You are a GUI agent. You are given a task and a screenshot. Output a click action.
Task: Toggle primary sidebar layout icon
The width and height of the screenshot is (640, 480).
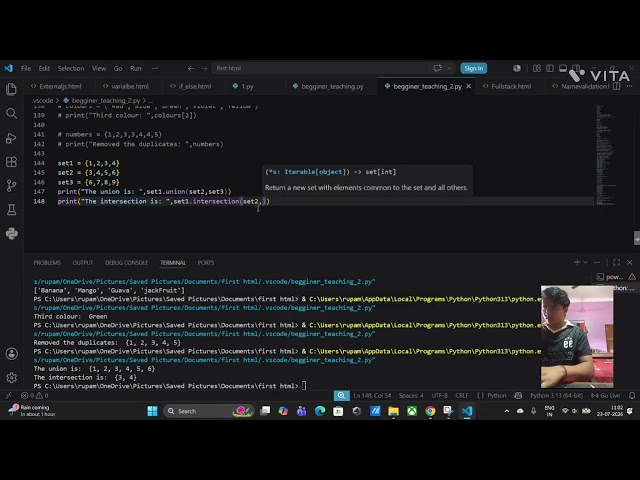tap(550, 68)
